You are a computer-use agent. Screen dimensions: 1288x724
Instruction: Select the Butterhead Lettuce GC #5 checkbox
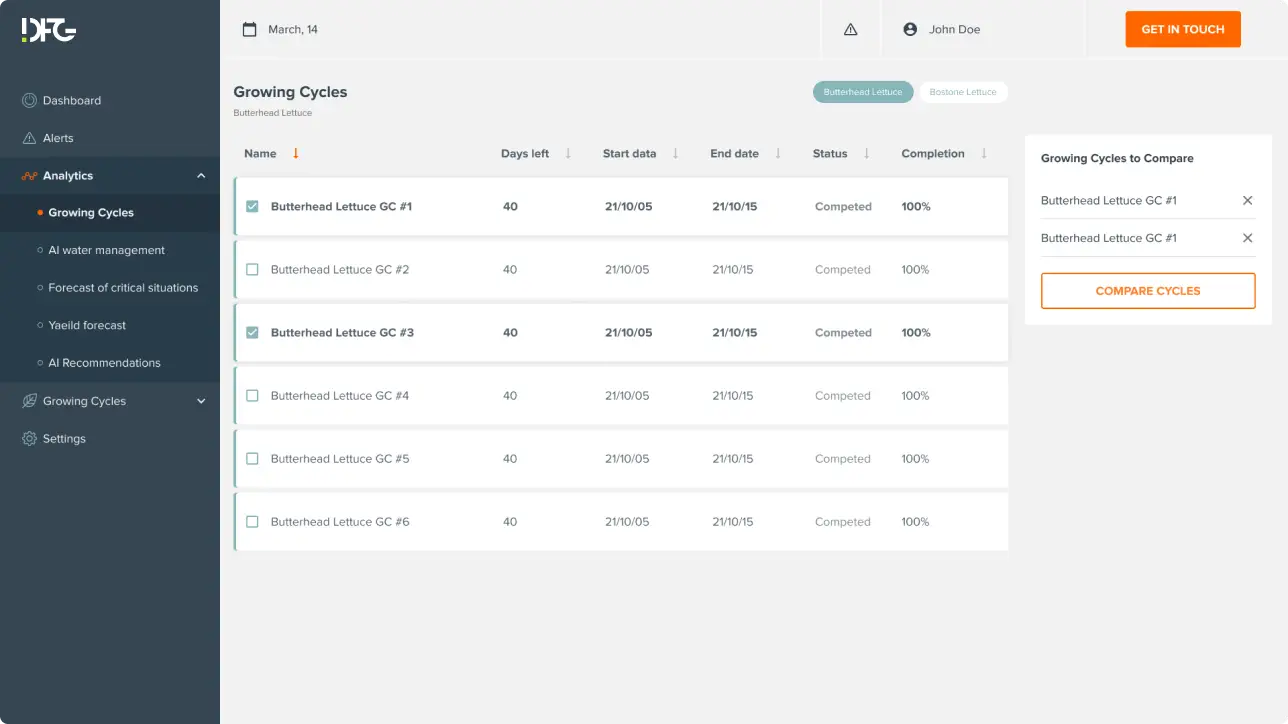252,459
